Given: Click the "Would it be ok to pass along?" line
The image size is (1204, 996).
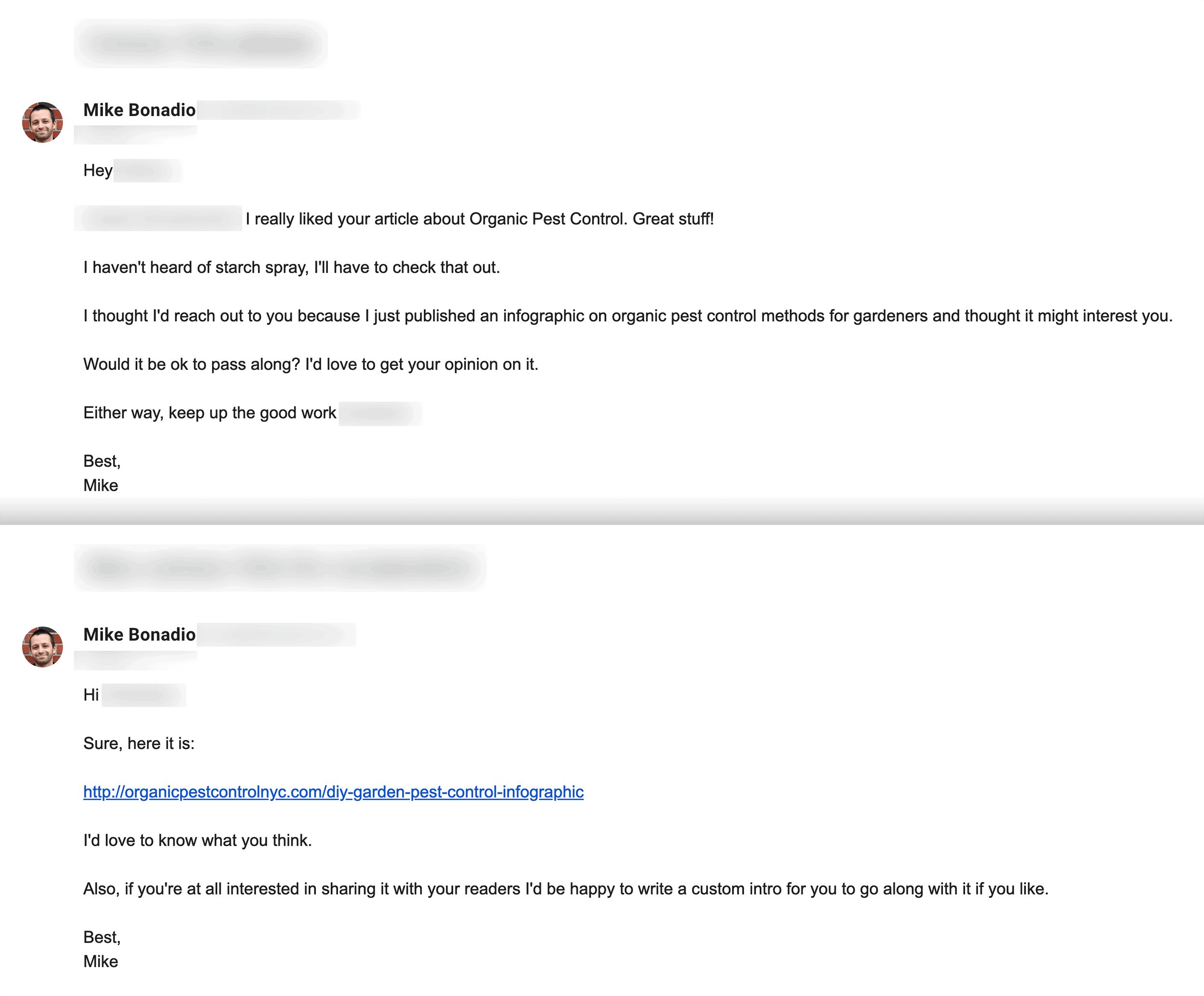Looking at the screenshot, I should pyautogui.click(x=311, y=364).
